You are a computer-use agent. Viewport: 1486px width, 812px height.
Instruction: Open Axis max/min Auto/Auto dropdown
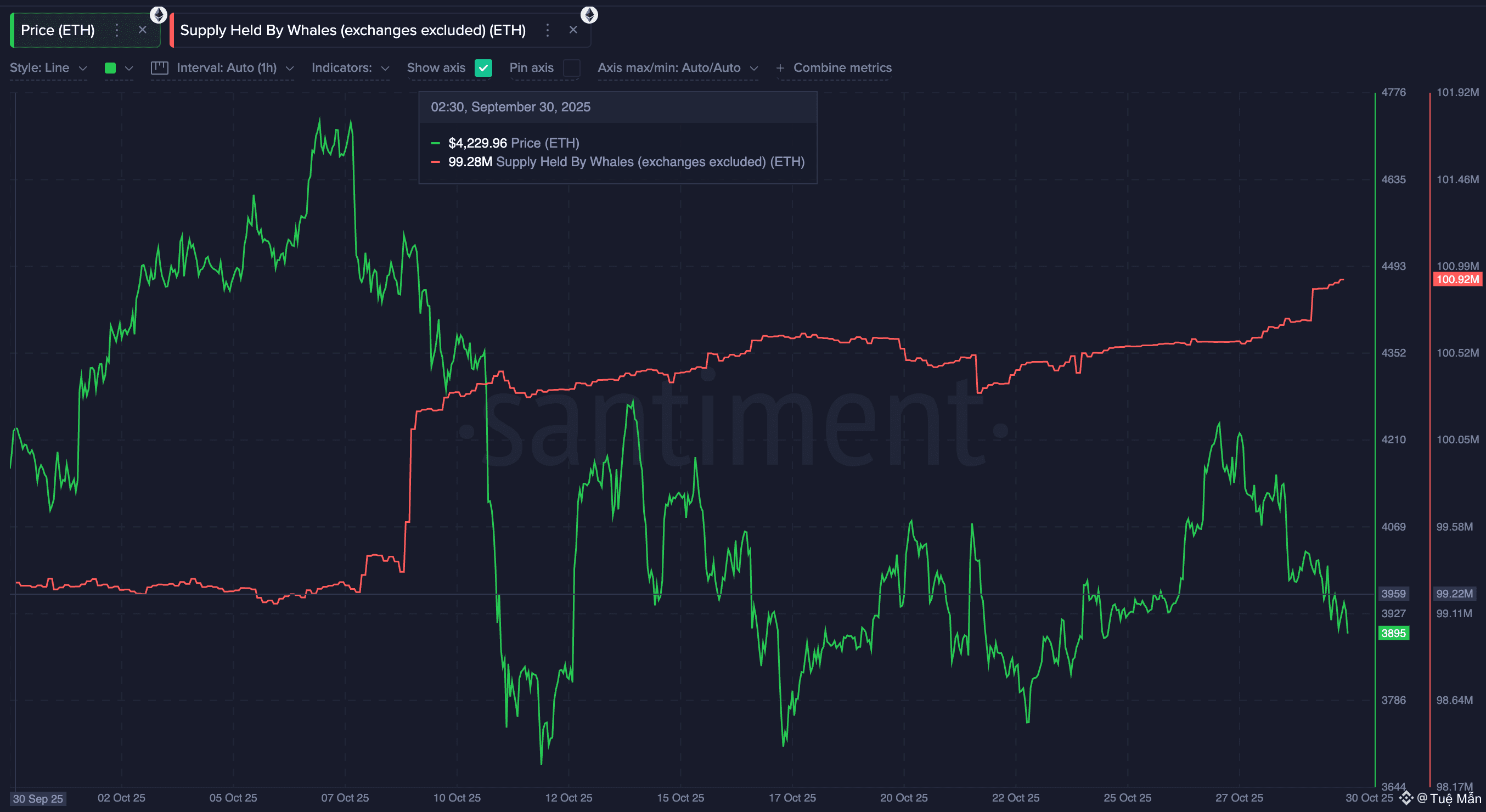[677, 68]
